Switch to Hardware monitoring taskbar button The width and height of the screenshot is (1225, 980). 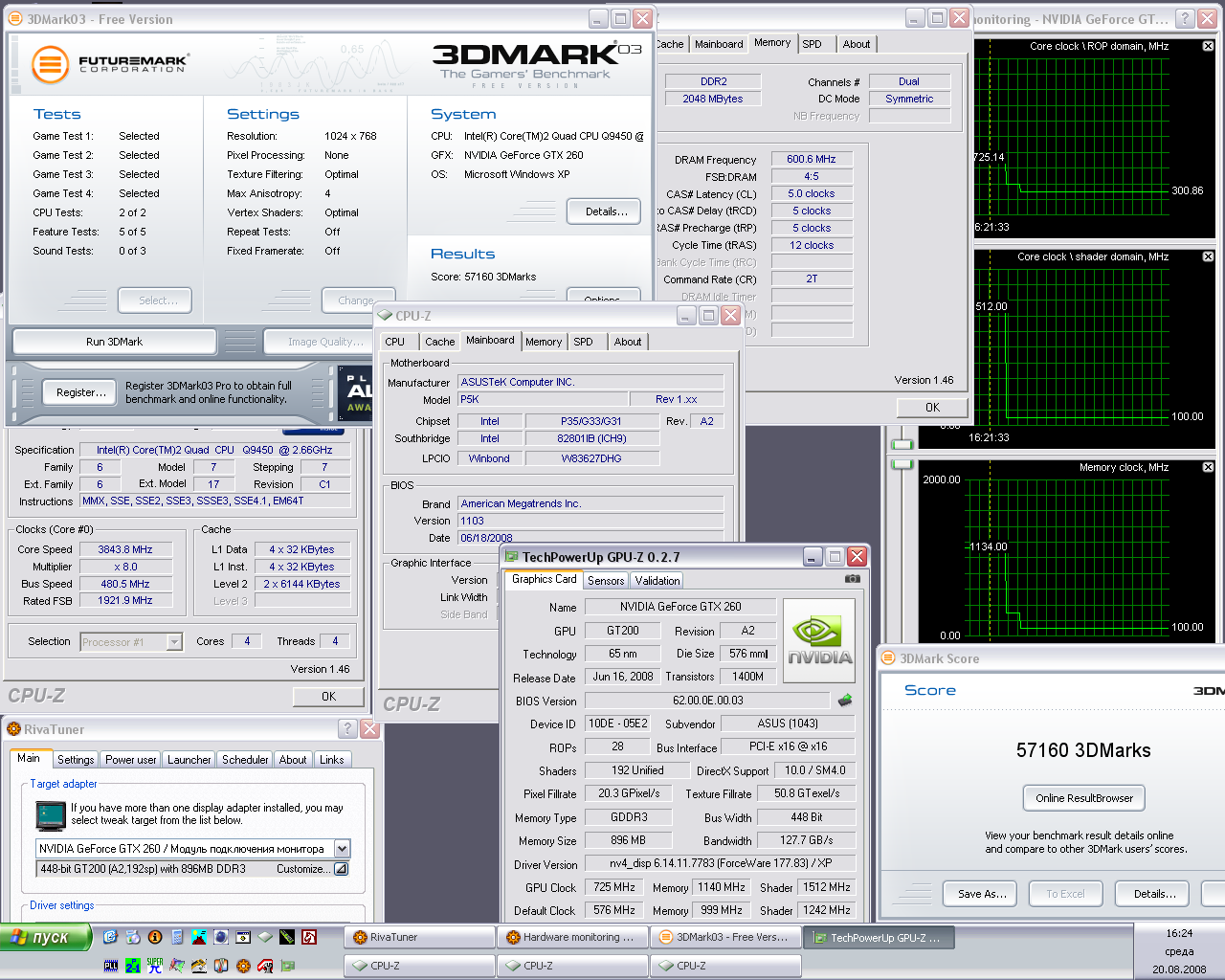tap(572, 938)
